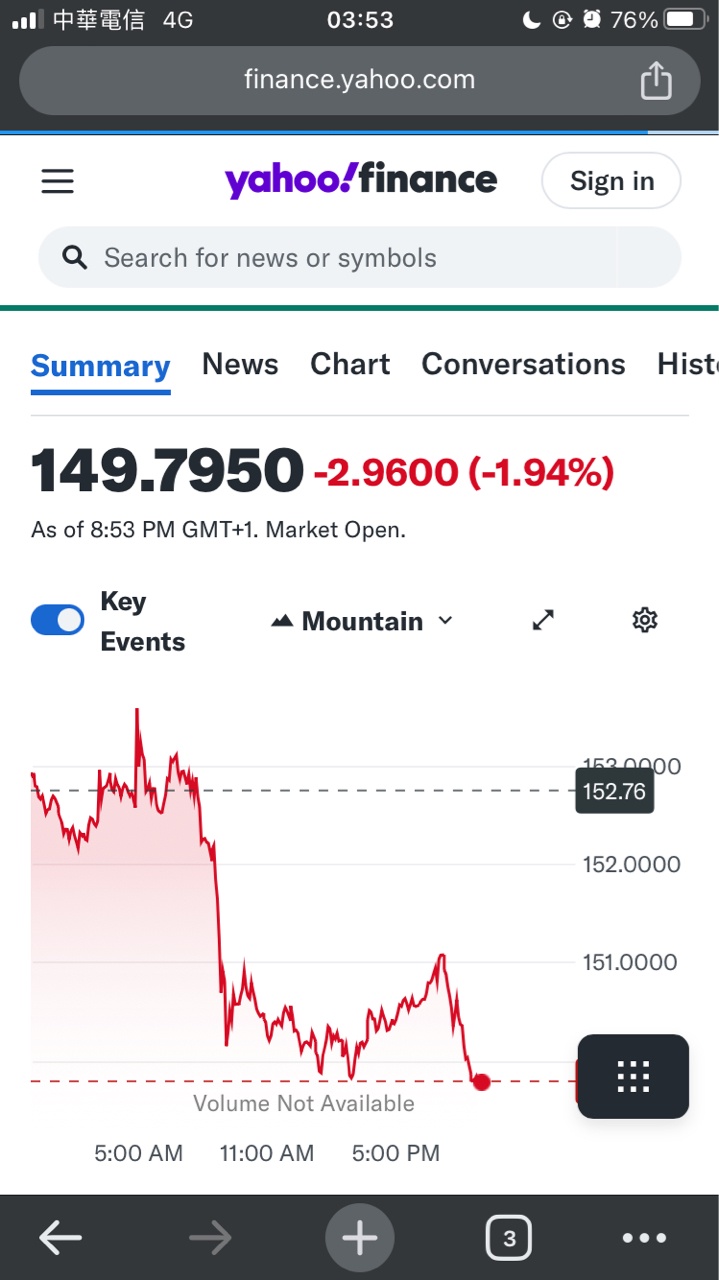This screenshot has height=1280, width=719.
Task: Open a new browser tab
Action: [x=360, y=1239]
